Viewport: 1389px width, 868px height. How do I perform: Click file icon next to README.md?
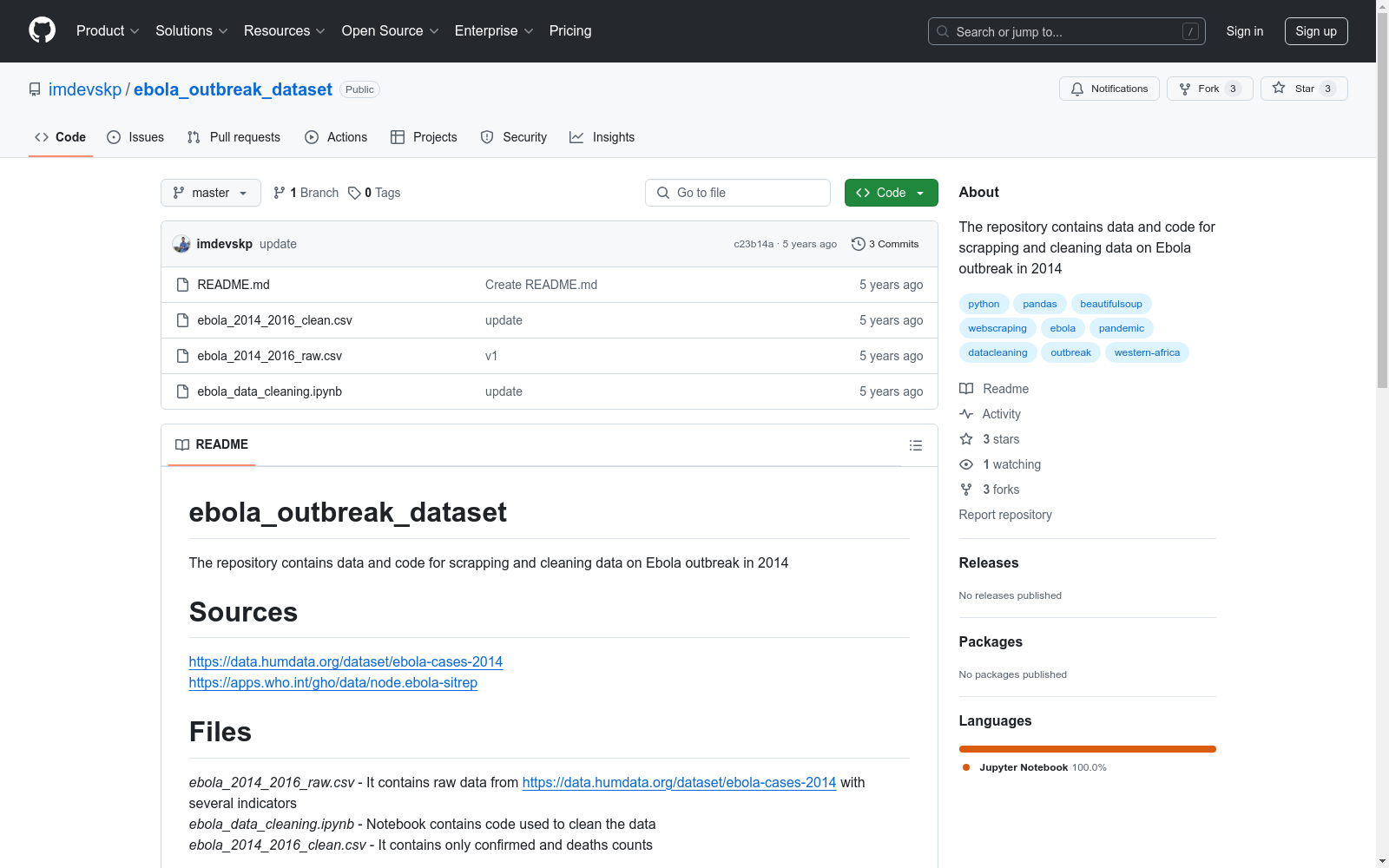click(x=182, y=285)
